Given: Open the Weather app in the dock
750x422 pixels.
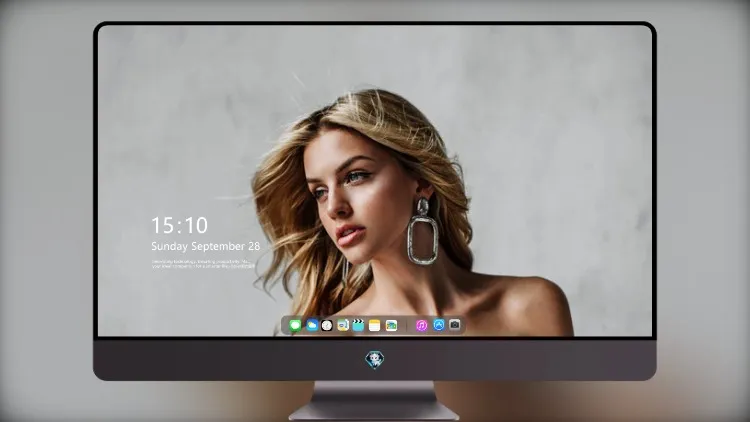Looking at the screenshot, I should pos(311,325).
